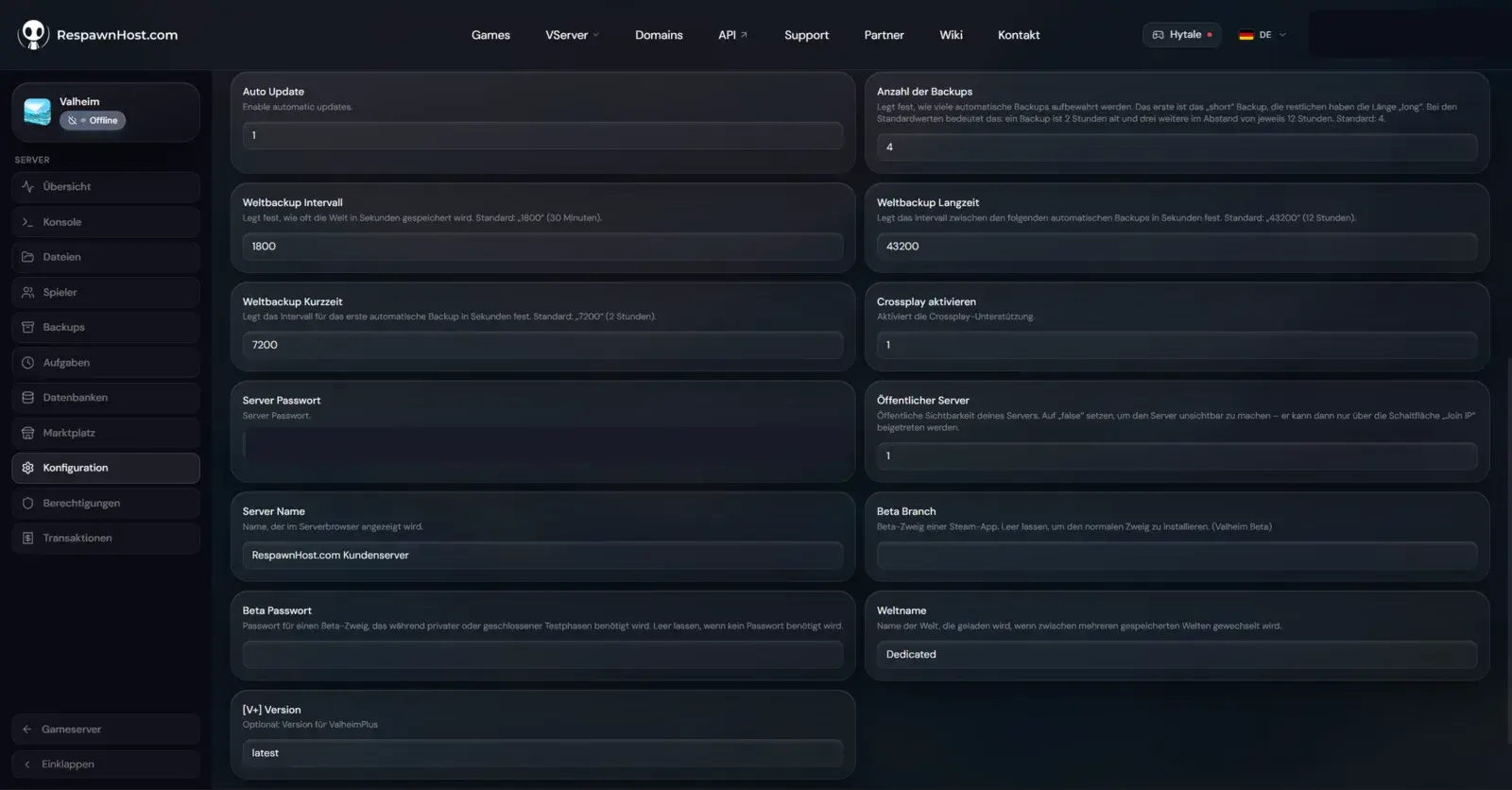The height and width of the screenshot is (790, 1512).
Task: Click the Anzahl der Backups field
Action: pyautogui.click(x=1177, y=147)
